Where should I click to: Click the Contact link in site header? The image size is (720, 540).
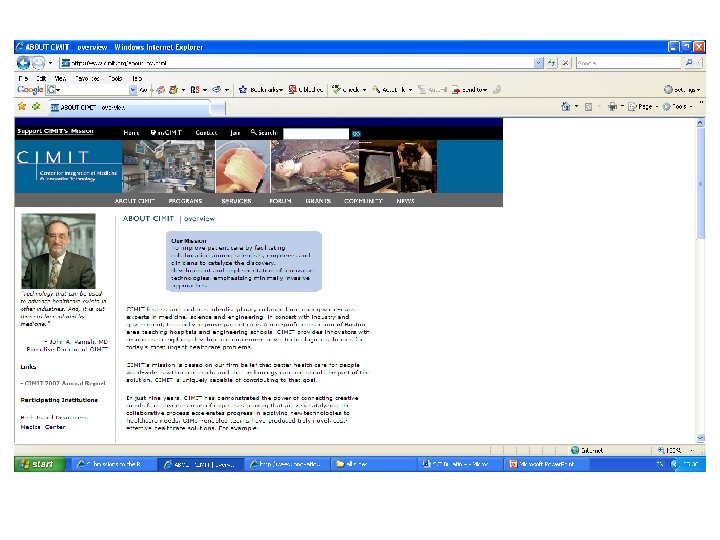coord(206,133)
